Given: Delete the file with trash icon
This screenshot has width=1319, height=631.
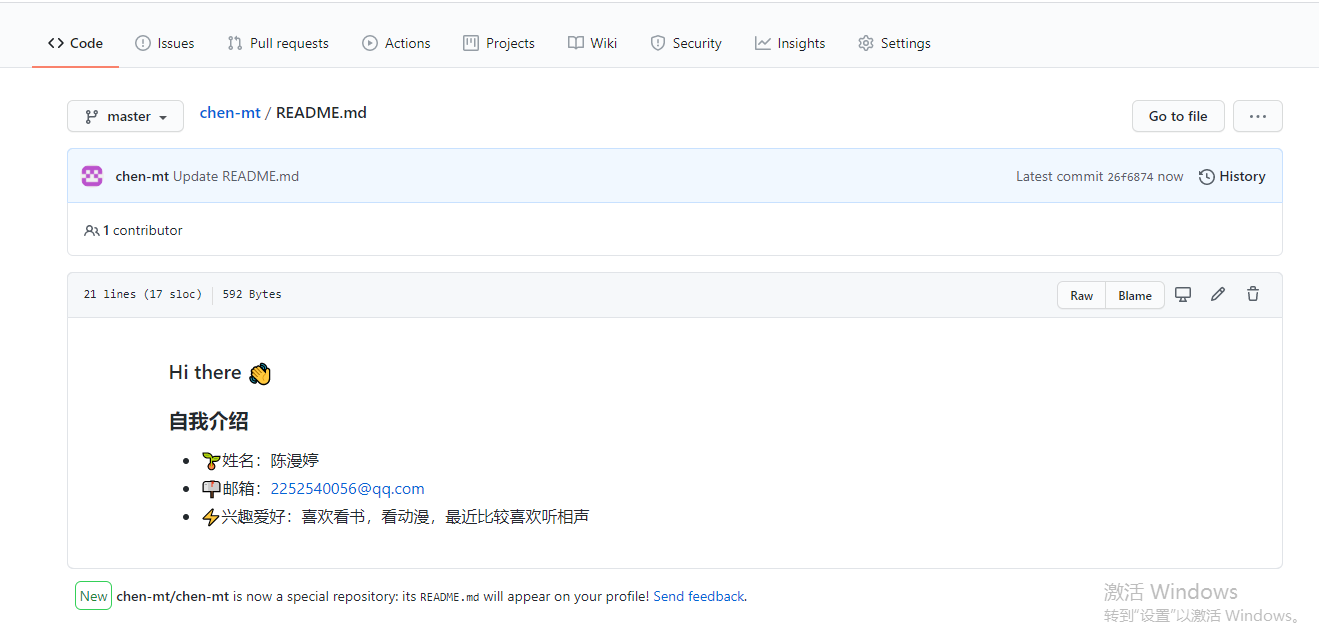Looking at the screenshot, I should (x=1253, y=294).
